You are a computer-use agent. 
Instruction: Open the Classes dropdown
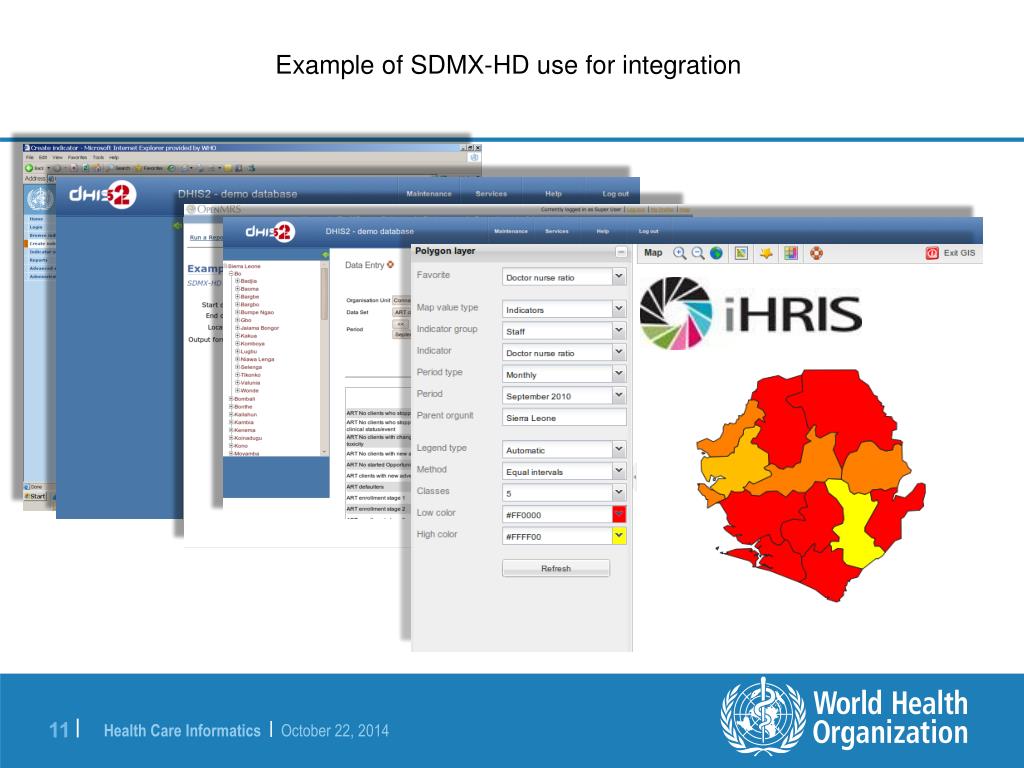(618, 493)
